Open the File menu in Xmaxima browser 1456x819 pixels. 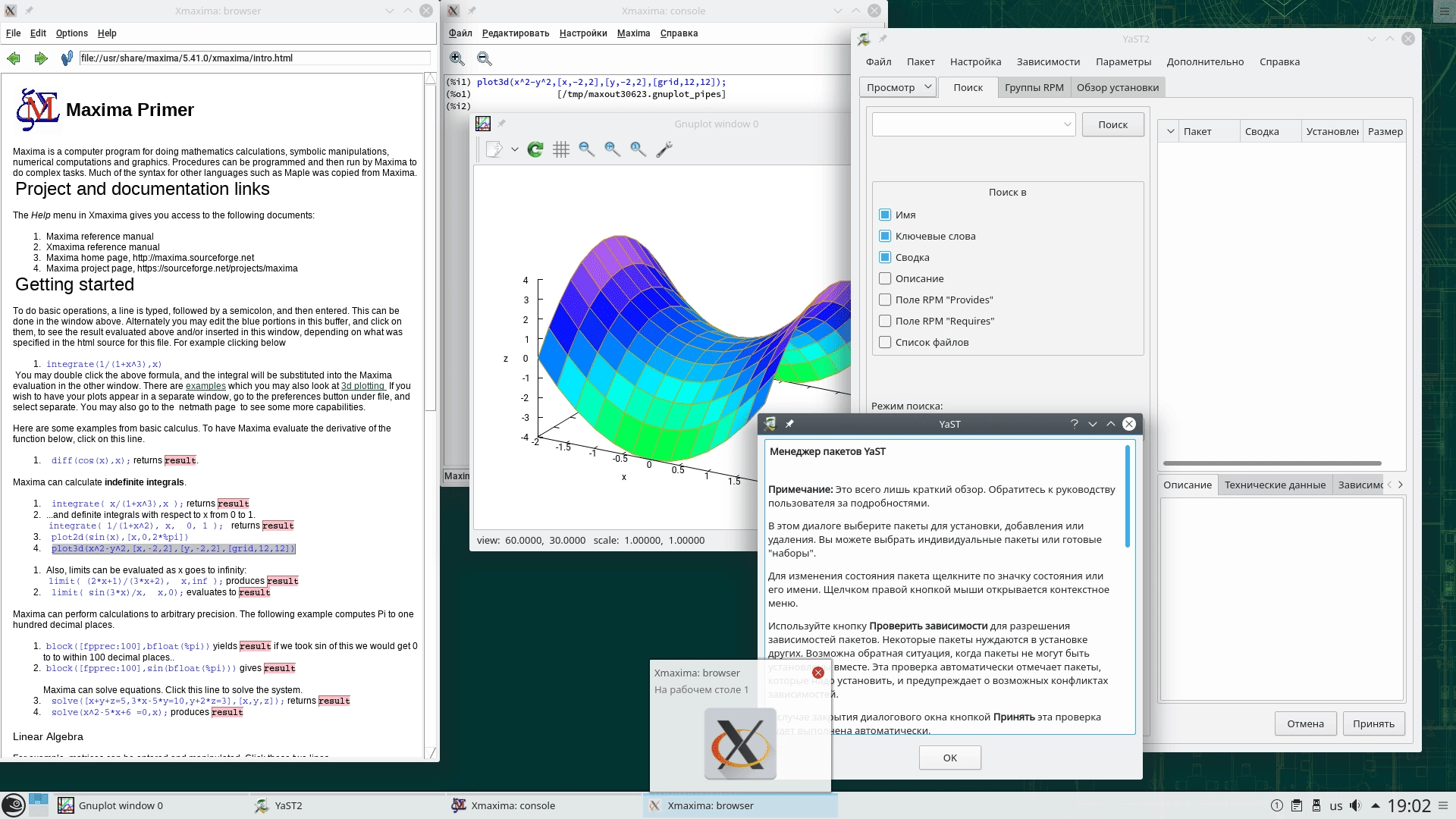pos(14,33)
